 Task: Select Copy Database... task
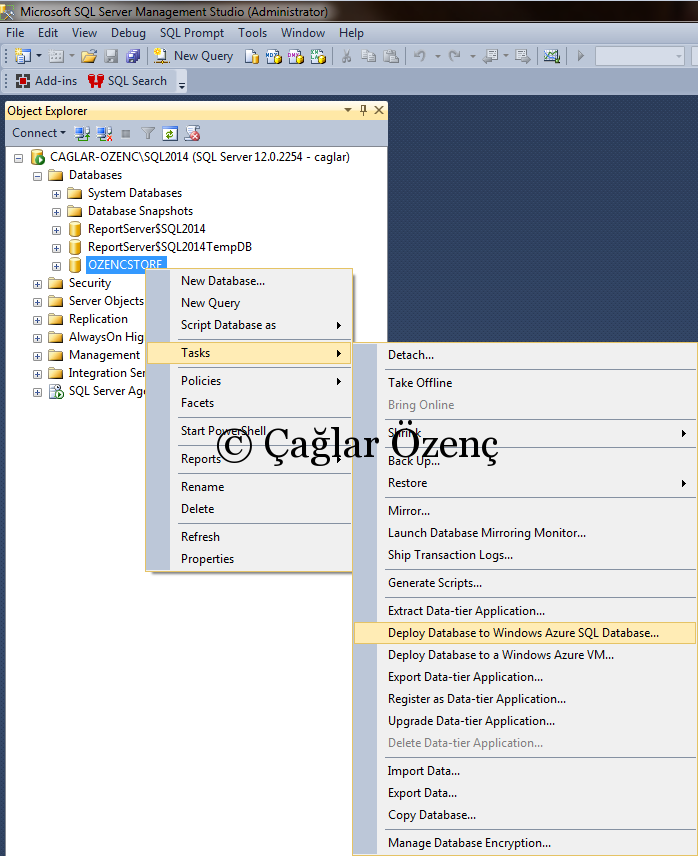click(x=525, y=816)
